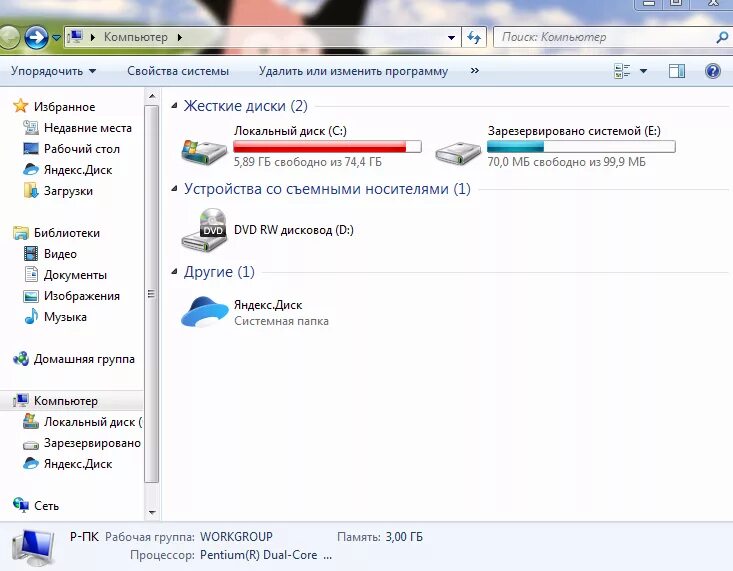
Task: Open Яндекс.Диск under Компьютер in tree
Action: (78, 464)
